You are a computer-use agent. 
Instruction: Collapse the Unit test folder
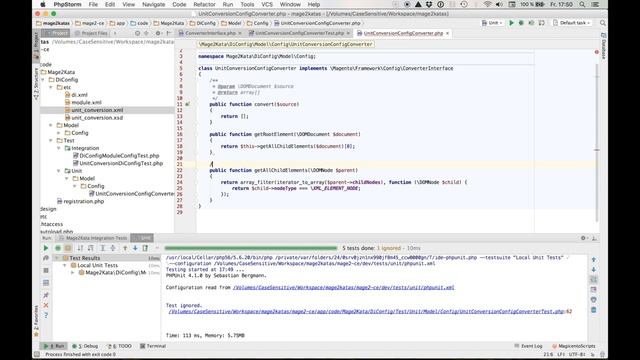point(59,171)
